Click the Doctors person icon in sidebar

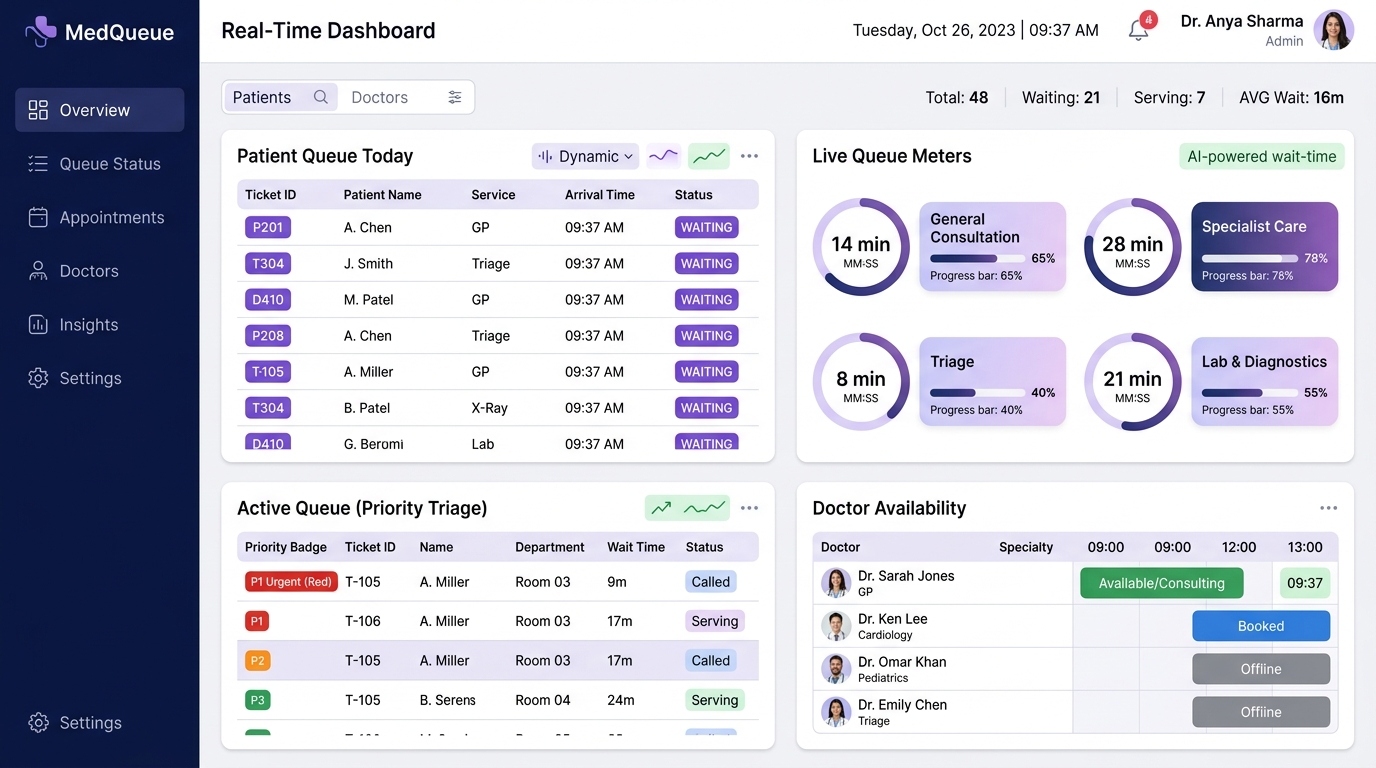38,271
